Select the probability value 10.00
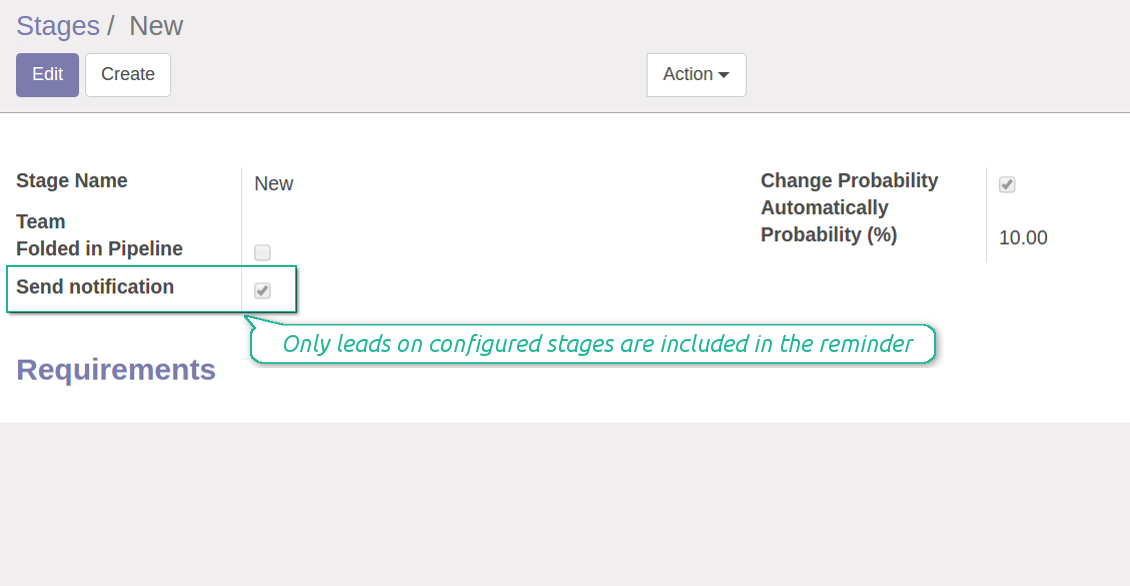1130x586 pixels. click(x=1023, y=238)
